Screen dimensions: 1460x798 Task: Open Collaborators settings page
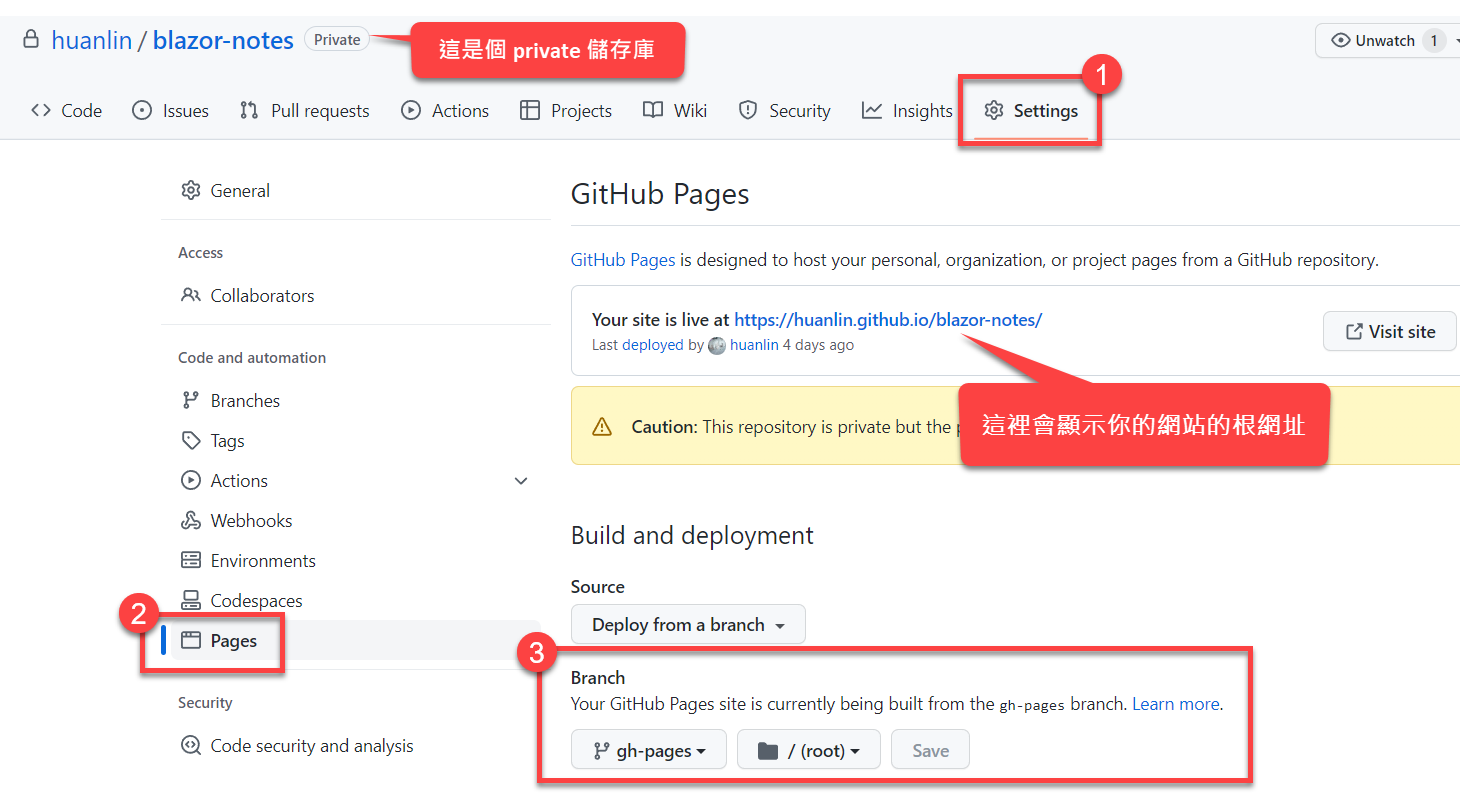tap(262, 295)
